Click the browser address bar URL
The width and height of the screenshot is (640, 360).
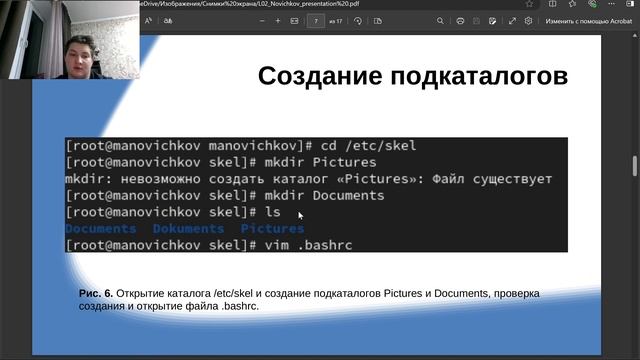point(249,4)
